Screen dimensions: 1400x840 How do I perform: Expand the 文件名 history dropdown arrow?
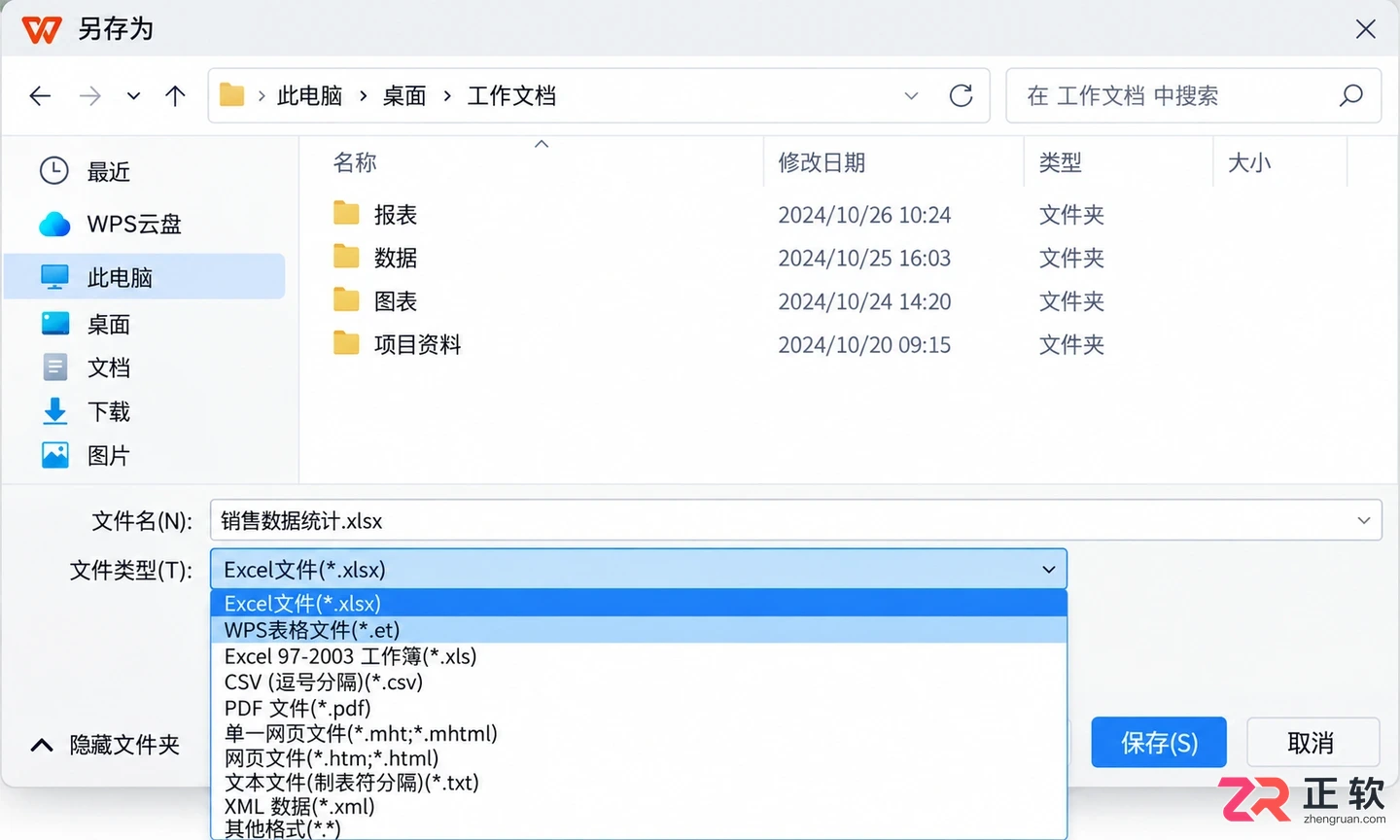1364,520
